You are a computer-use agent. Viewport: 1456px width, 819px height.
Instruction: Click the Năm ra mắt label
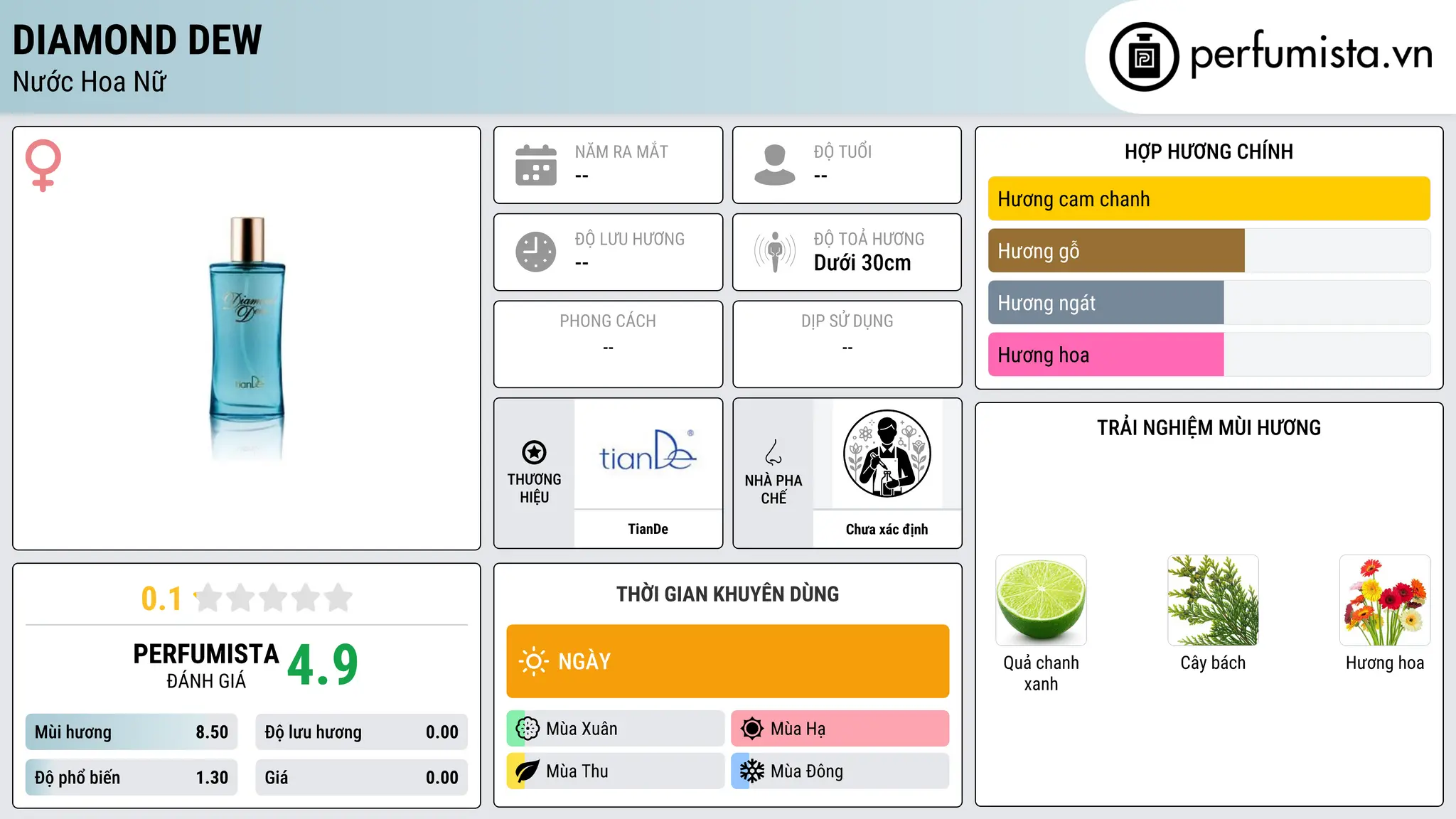point(621,151)
